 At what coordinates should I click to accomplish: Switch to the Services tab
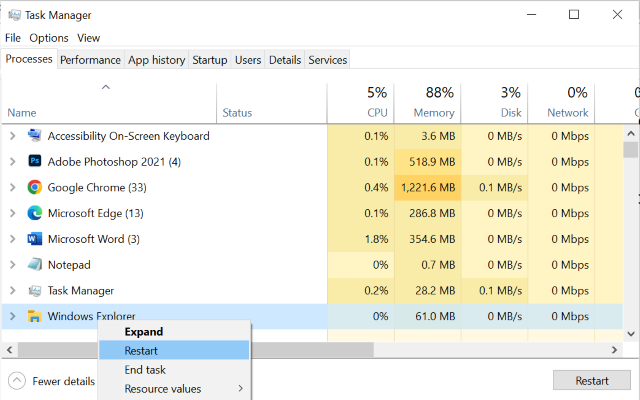click(327, 60)
